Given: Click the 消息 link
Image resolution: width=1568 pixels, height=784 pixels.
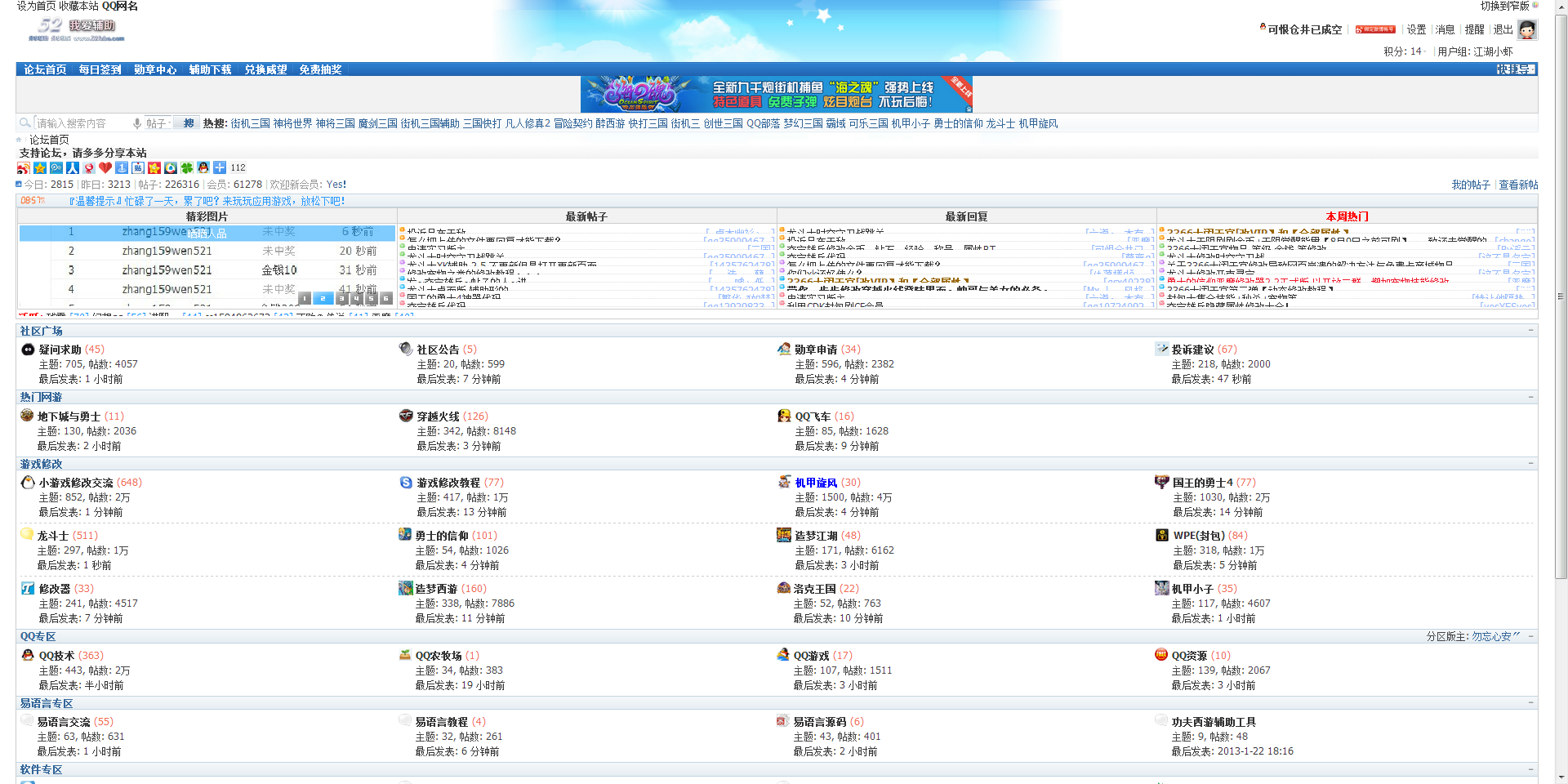Looking at the screenshot, I should 1445,29.
